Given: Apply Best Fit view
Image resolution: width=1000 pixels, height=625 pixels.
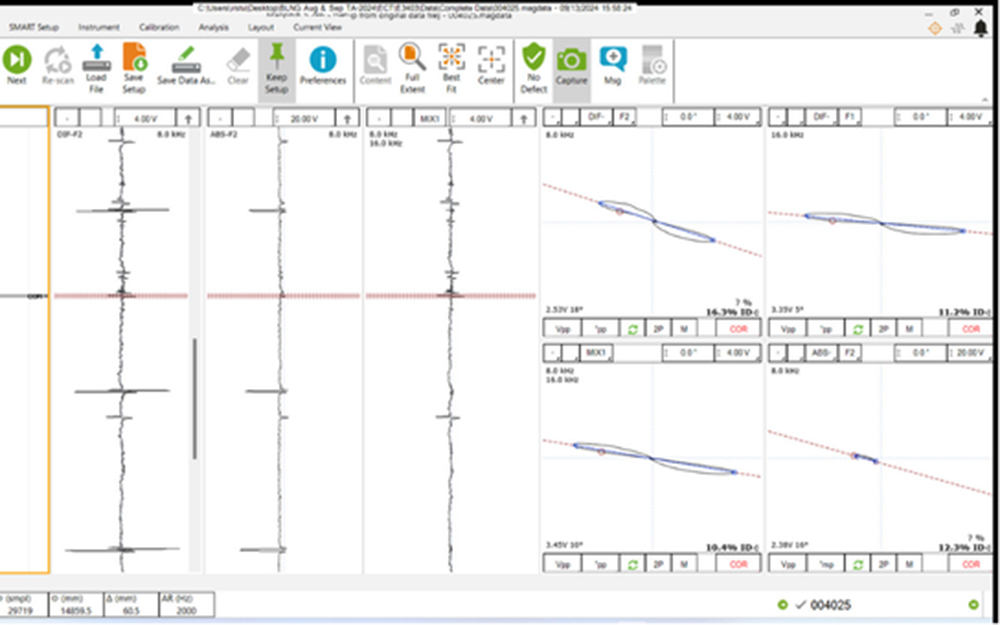Looking at the screenshot, I should click(x=452, y=64).
